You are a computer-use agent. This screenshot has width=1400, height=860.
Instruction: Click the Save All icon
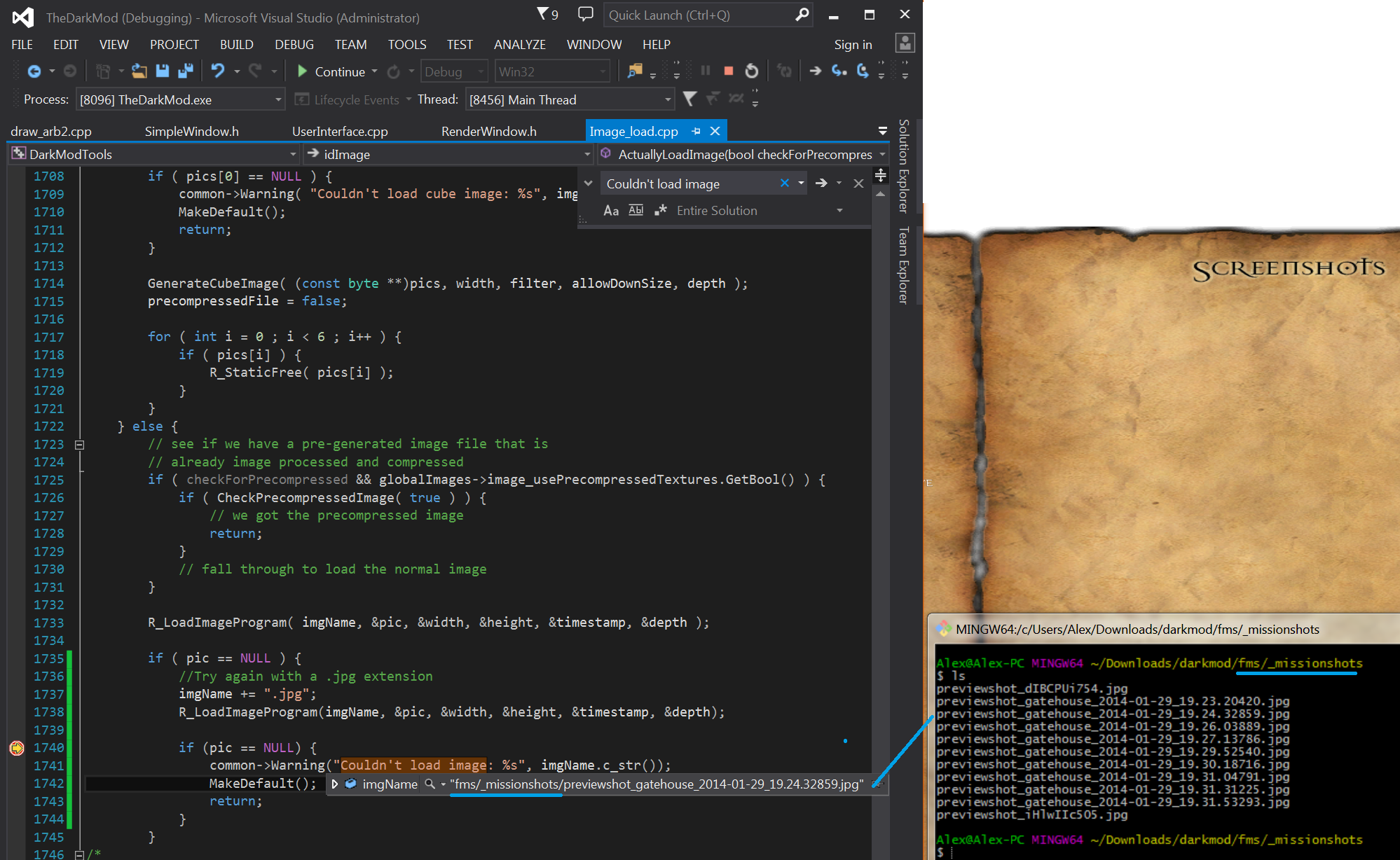pyautogui.click(x=186, y=71)
